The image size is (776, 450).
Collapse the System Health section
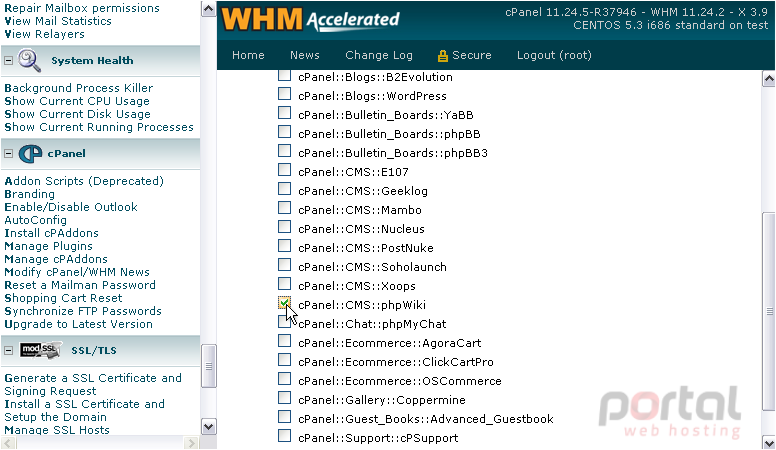8,60
